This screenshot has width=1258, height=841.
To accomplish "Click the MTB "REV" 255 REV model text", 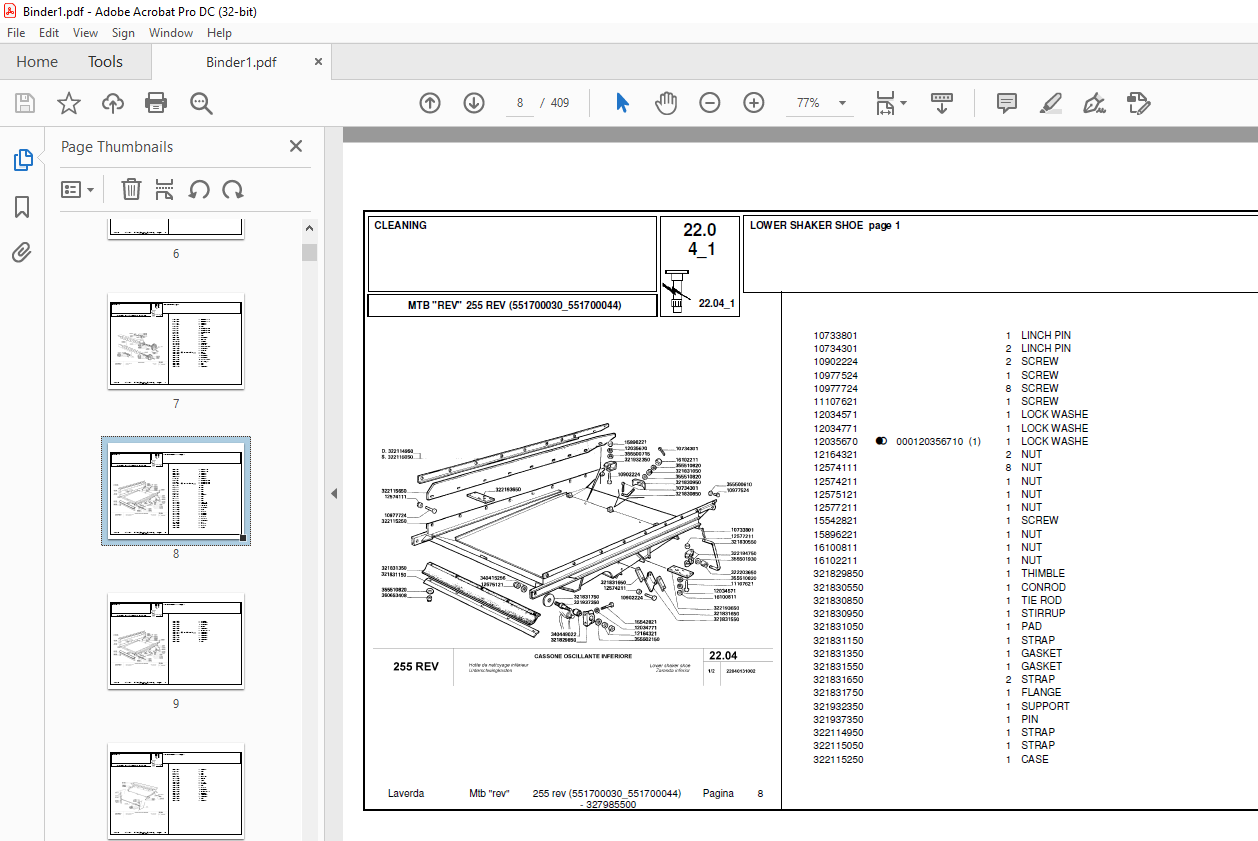I will pyautogui.click(x=514, y=305).
